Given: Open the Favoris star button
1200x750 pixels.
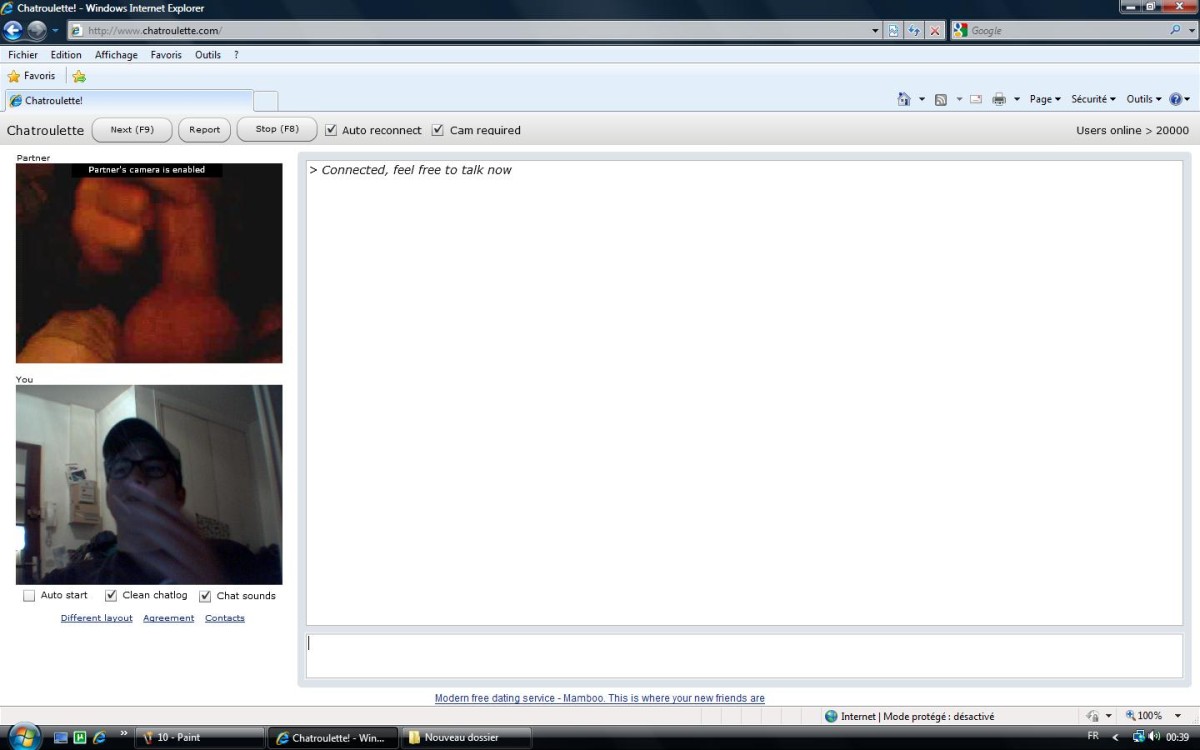Looking at the screenshot, I should tap(31, 76).
